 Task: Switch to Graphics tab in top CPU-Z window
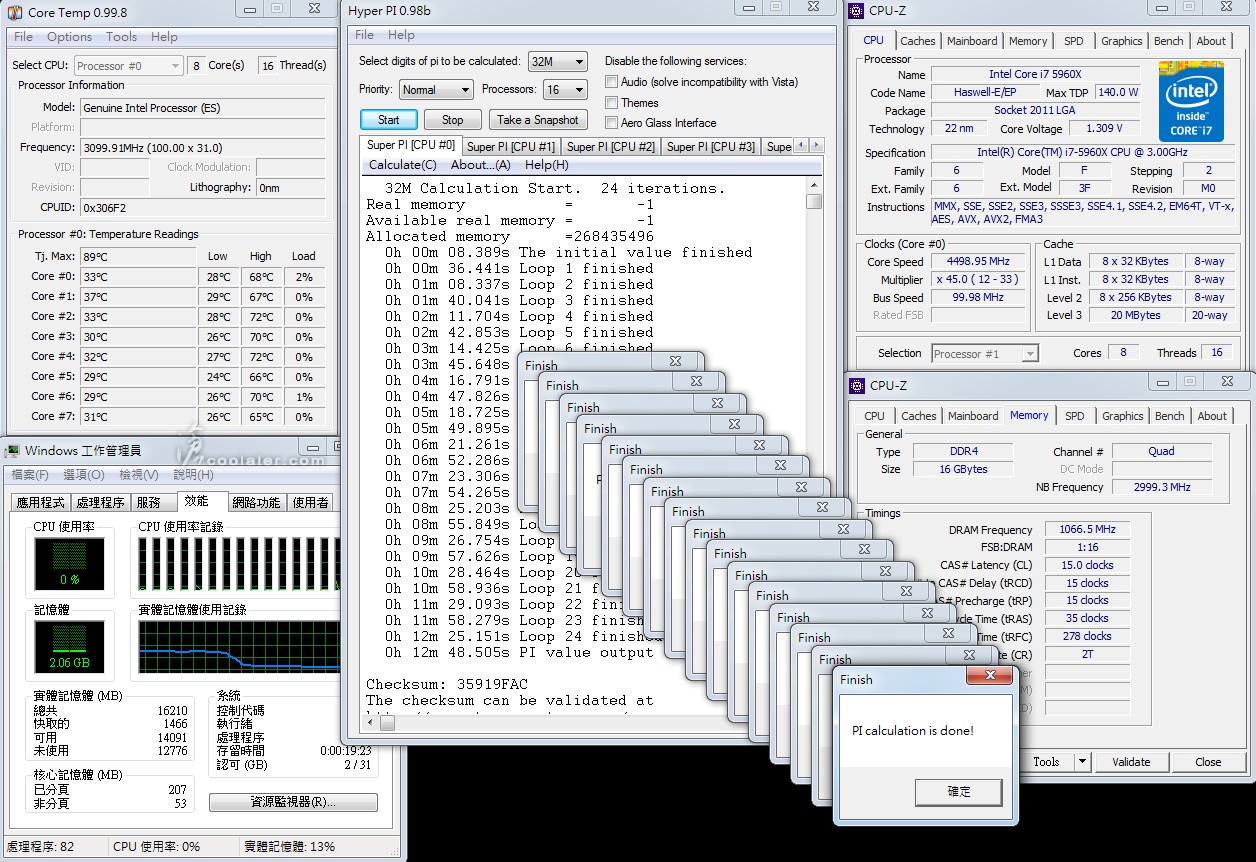1121,41
